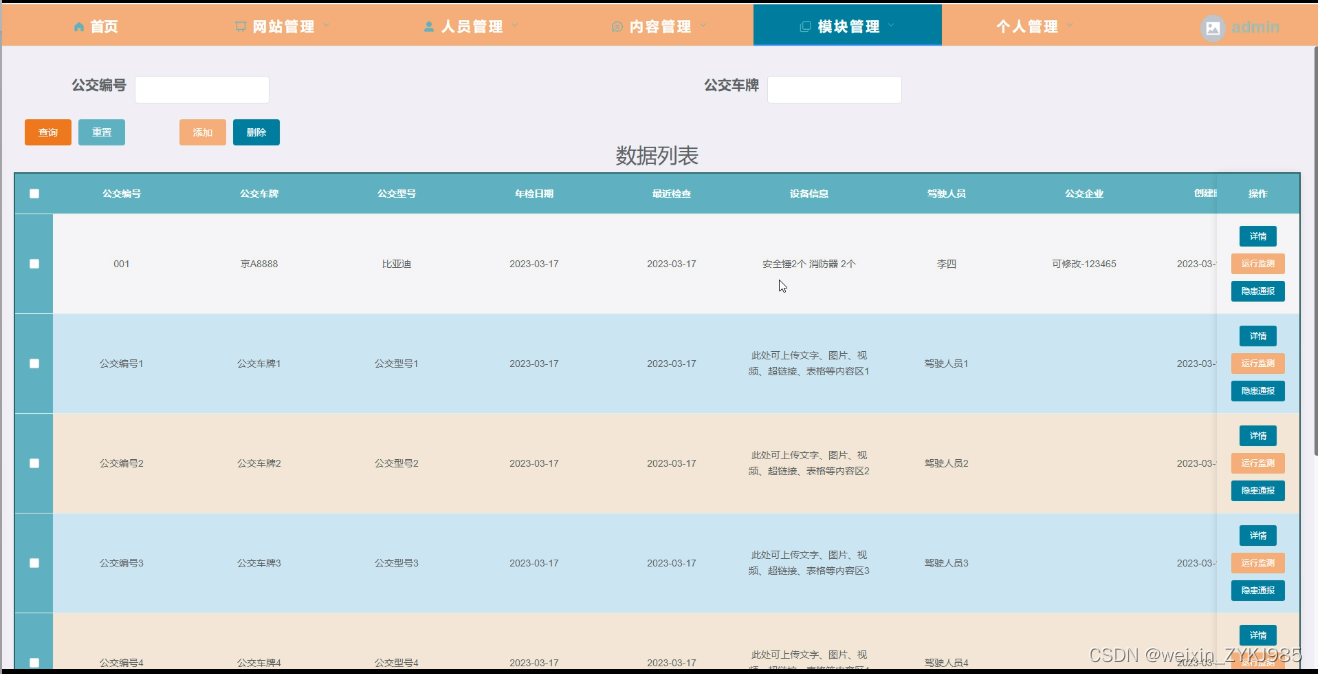Click the cell 比亚迪
Screen dimensions: 1318x674
tap(397, 264)
